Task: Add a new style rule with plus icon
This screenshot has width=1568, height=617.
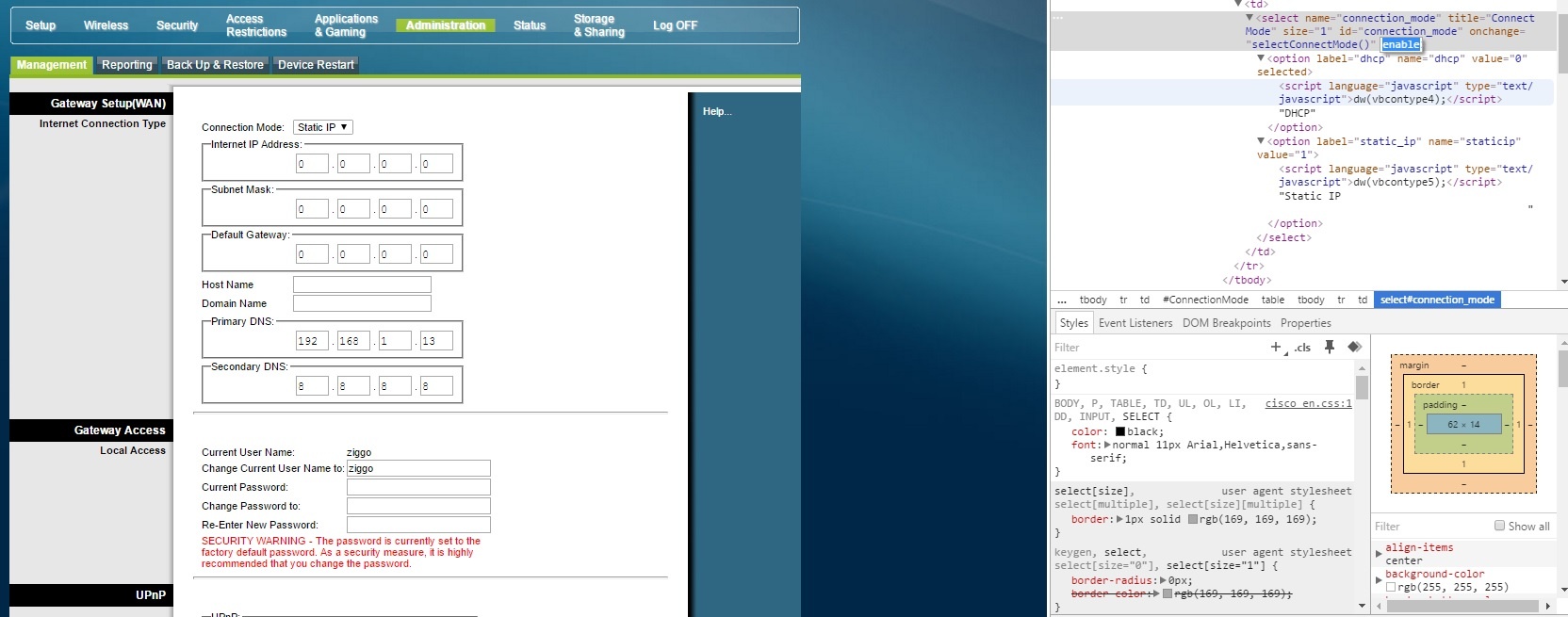Action: click(1276, 348)
